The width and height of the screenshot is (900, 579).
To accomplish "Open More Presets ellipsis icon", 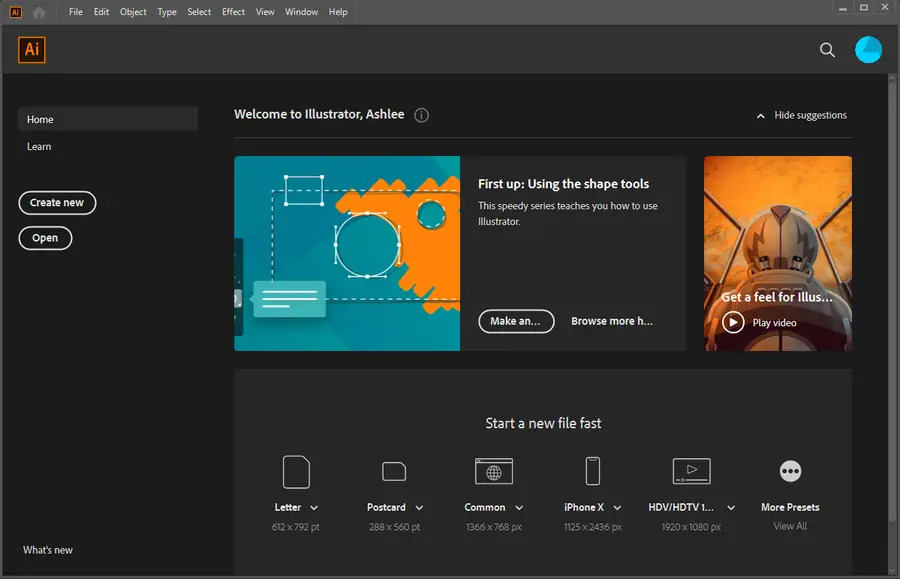I will tap(790, 471).
